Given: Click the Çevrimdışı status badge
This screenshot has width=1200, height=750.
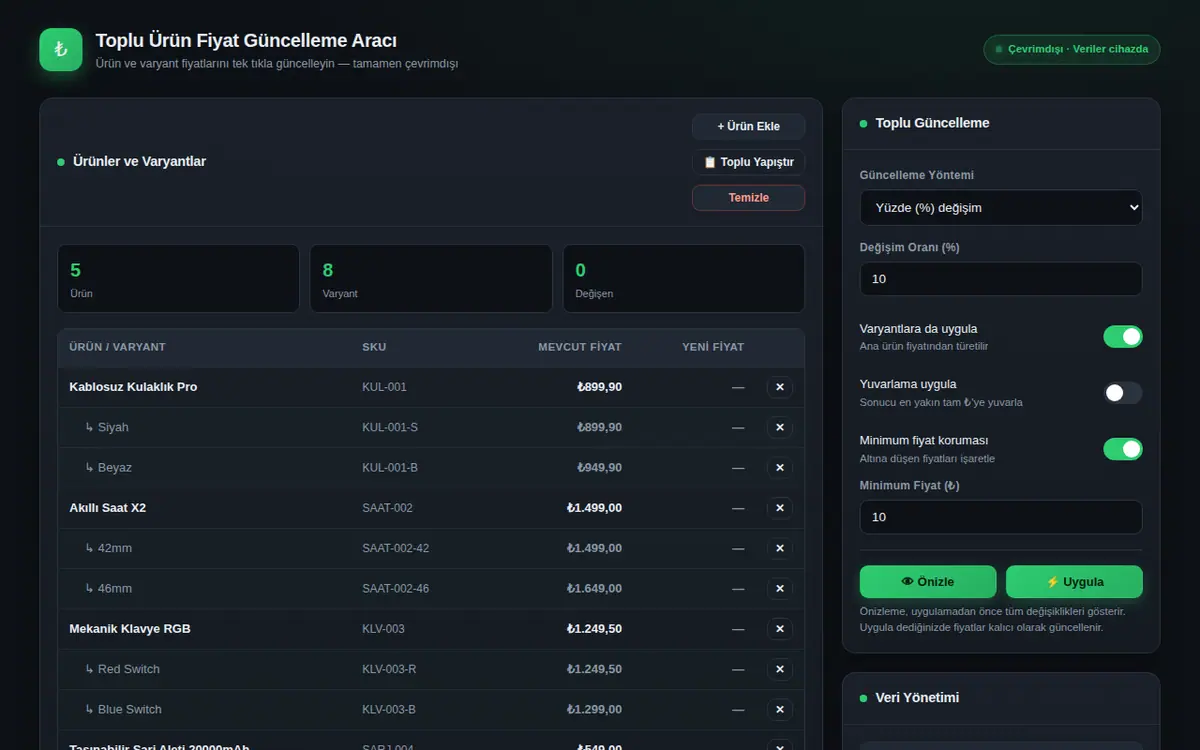Looking at the screenshot, I should 1072,49.
